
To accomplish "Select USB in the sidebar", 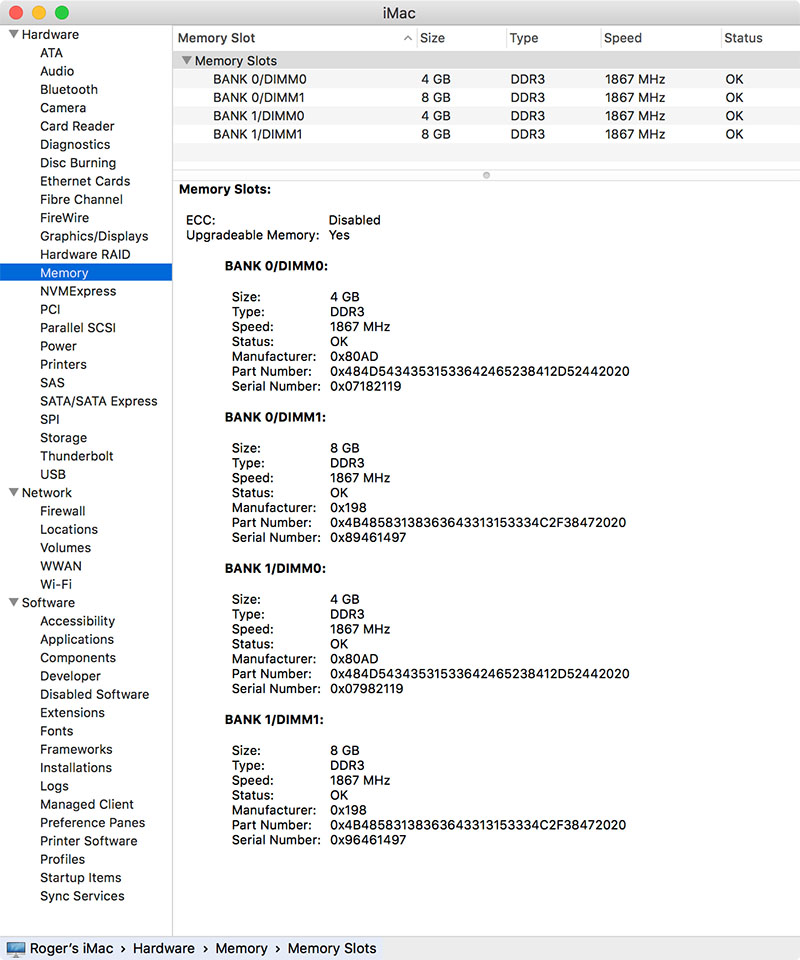I will [53, 474].
